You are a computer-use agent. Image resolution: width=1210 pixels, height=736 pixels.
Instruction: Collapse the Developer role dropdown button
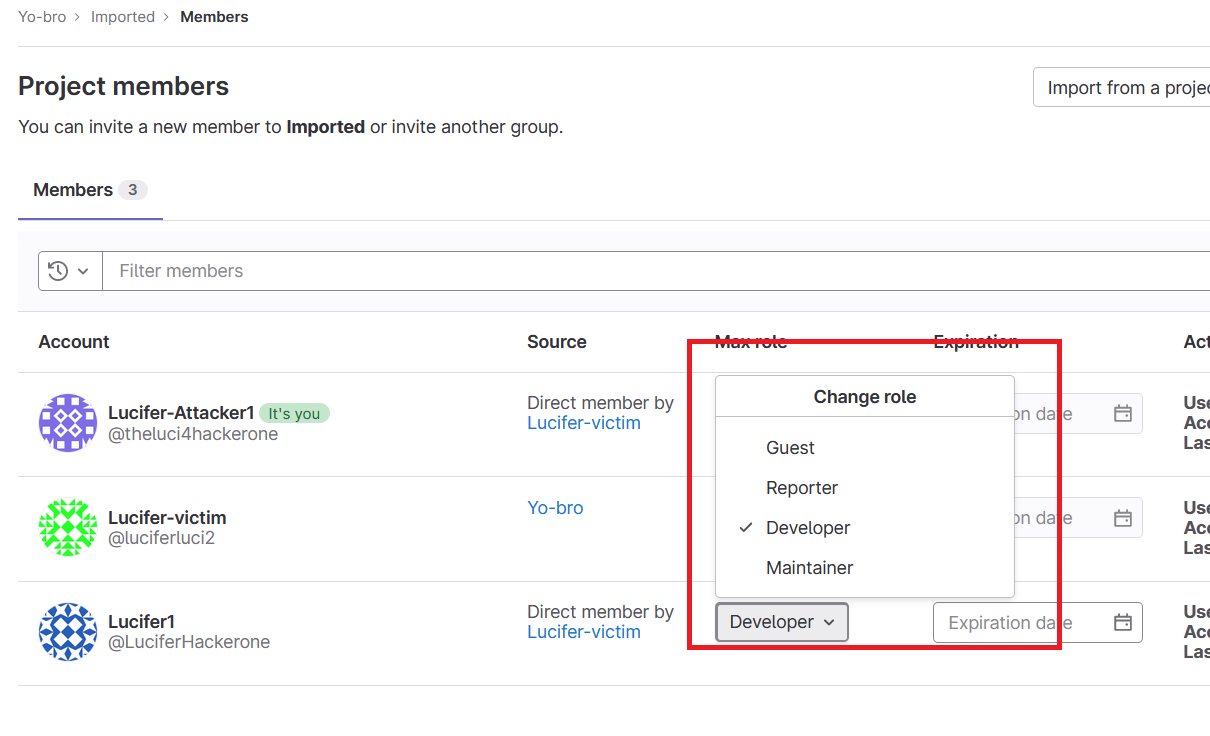tap(782, 622)
